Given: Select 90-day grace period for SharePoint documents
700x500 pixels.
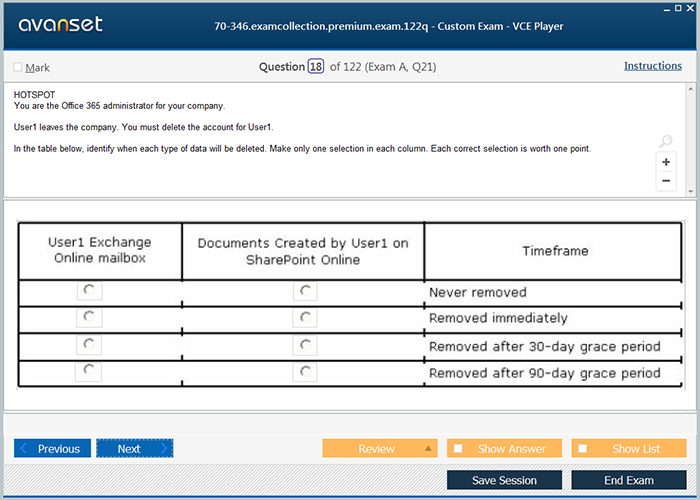Looking at the screenshot, I should point(305,372).
